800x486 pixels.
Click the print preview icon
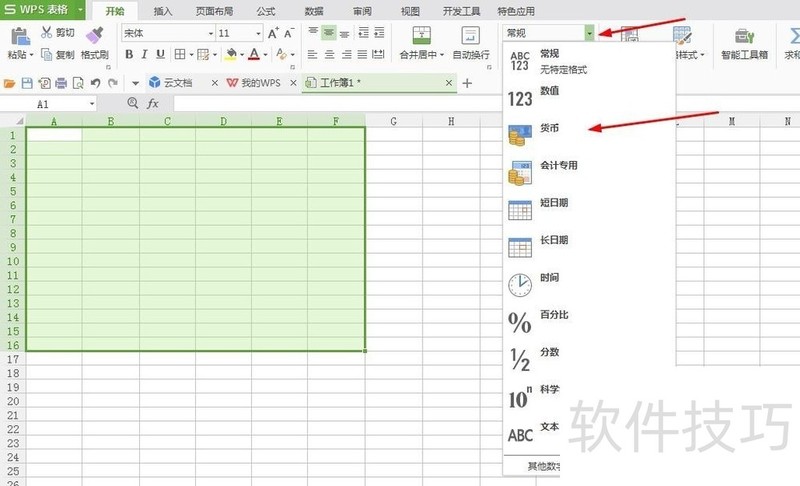[x=78, y=83]
